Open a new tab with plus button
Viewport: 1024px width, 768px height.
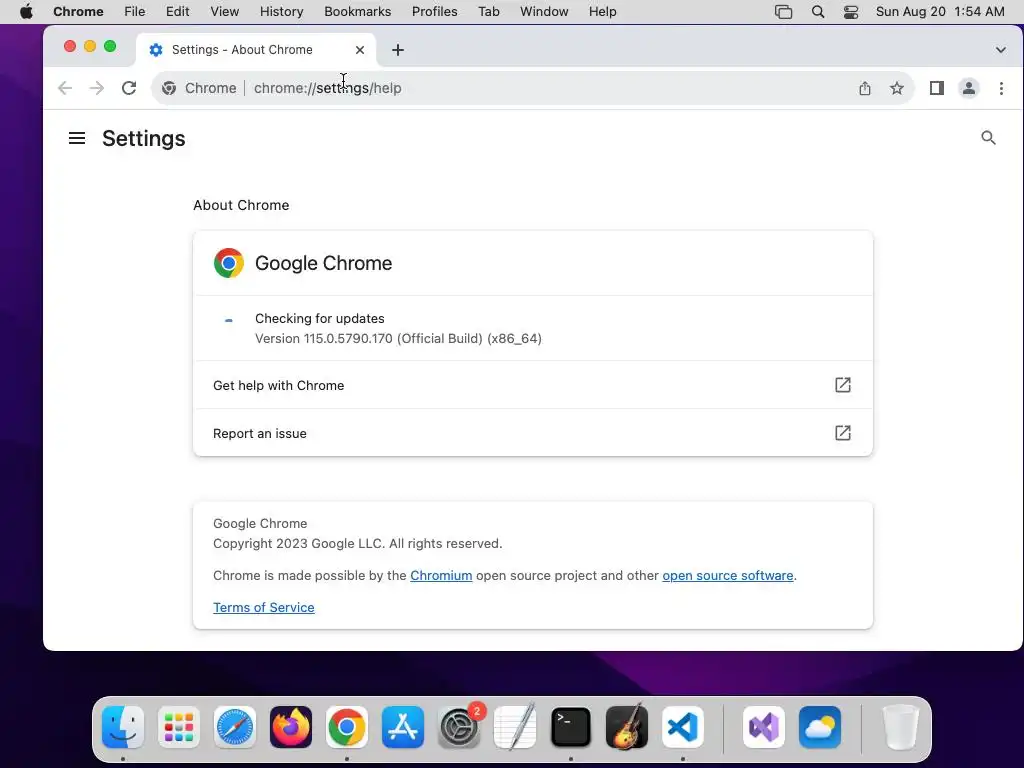tap(398, 50)
